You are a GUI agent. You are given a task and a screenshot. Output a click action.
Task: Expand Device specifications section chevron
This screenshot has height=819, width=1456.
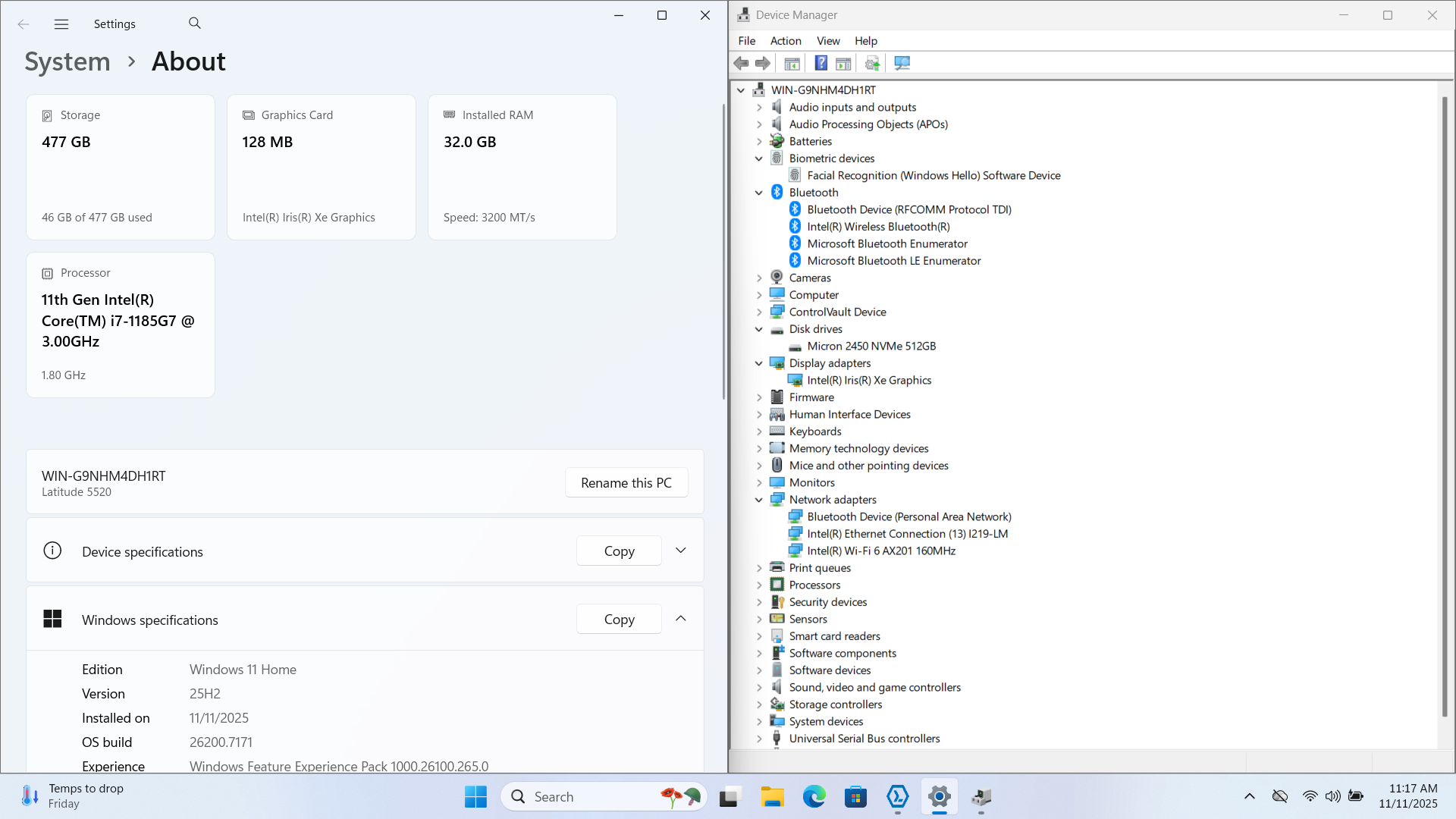[680, 551]
